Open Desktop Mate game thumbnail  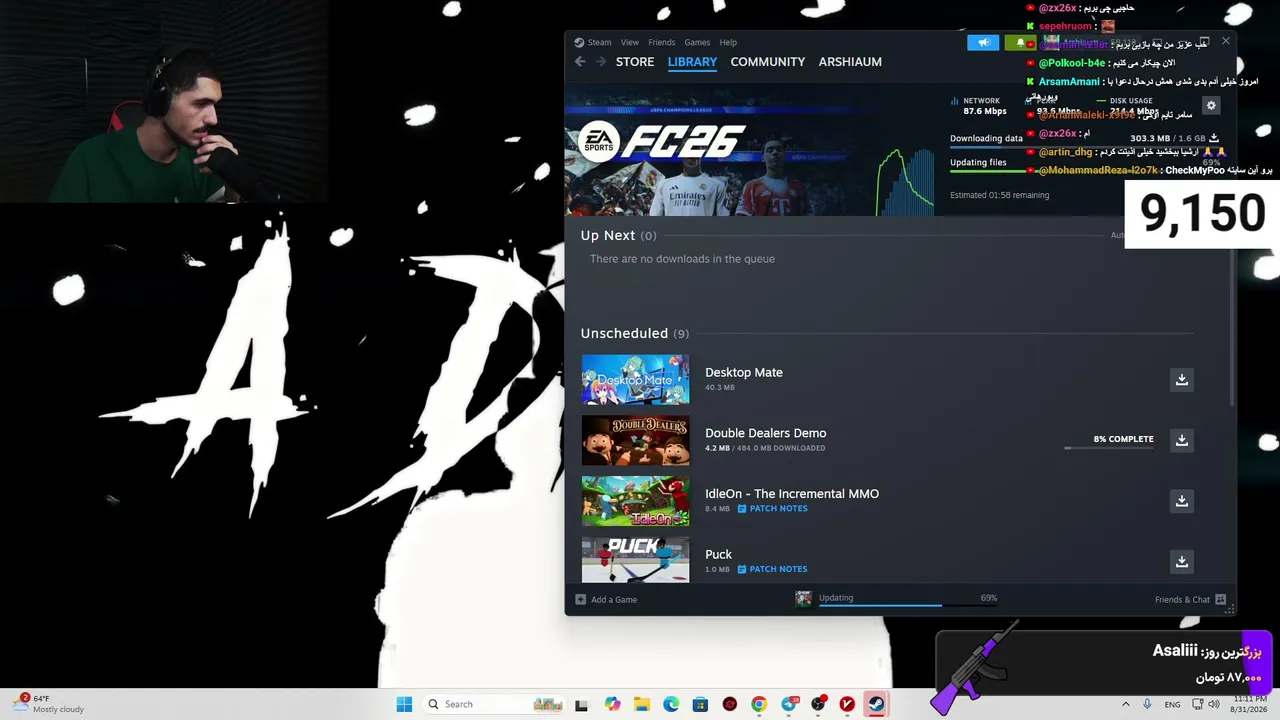click(x=635, y=380)
